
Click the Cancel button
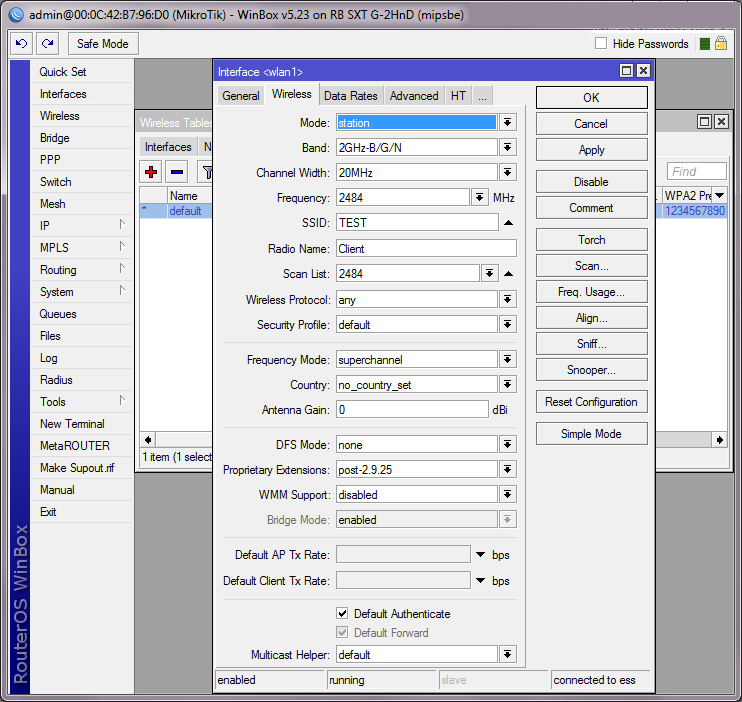point(592,124)
